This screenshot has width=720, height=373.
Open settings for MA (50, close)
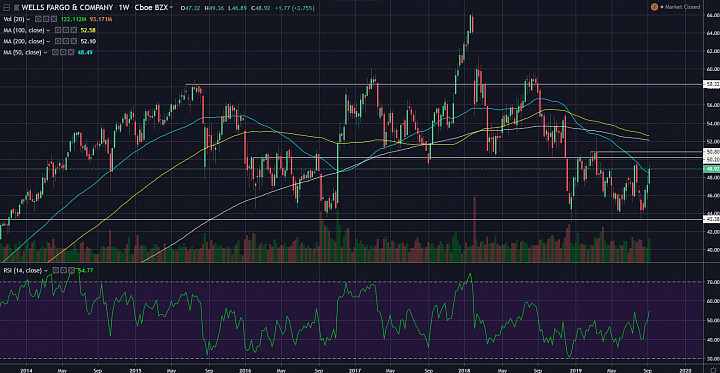click(63, 52)
